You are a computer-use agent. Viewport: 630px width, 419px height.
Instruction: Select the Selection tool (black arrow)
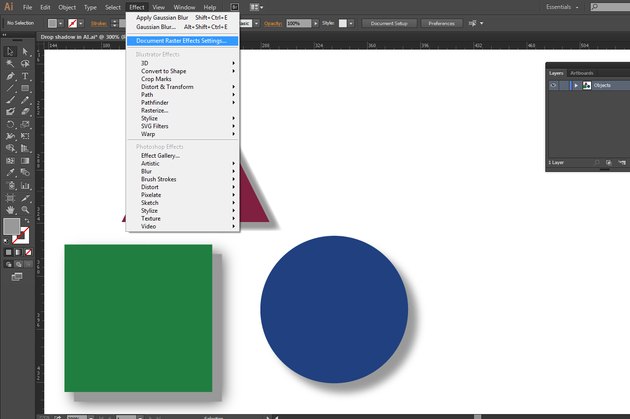pos(10,51)
